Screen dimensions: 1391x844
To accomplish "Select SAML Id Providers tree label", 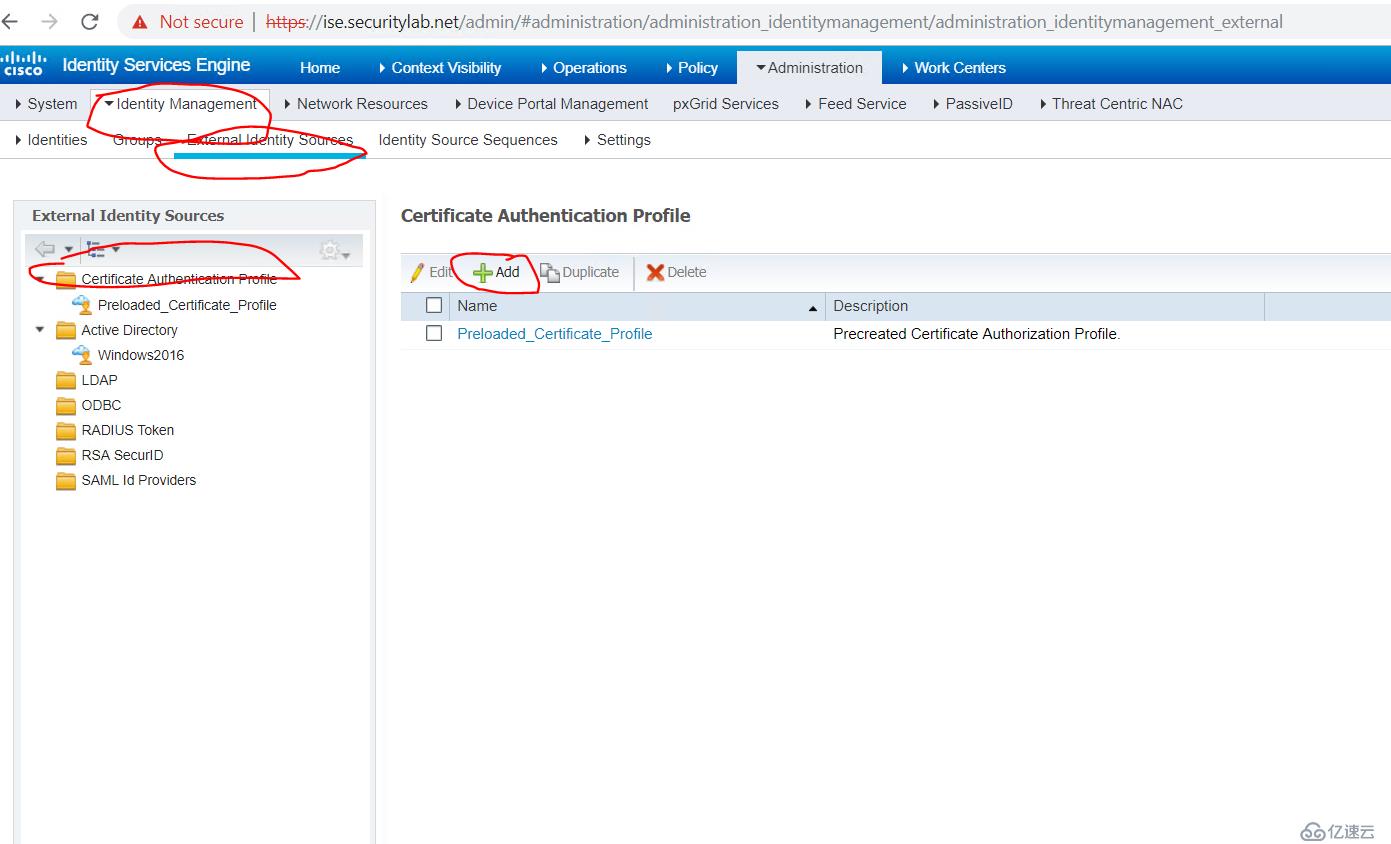I will [139, 480].
